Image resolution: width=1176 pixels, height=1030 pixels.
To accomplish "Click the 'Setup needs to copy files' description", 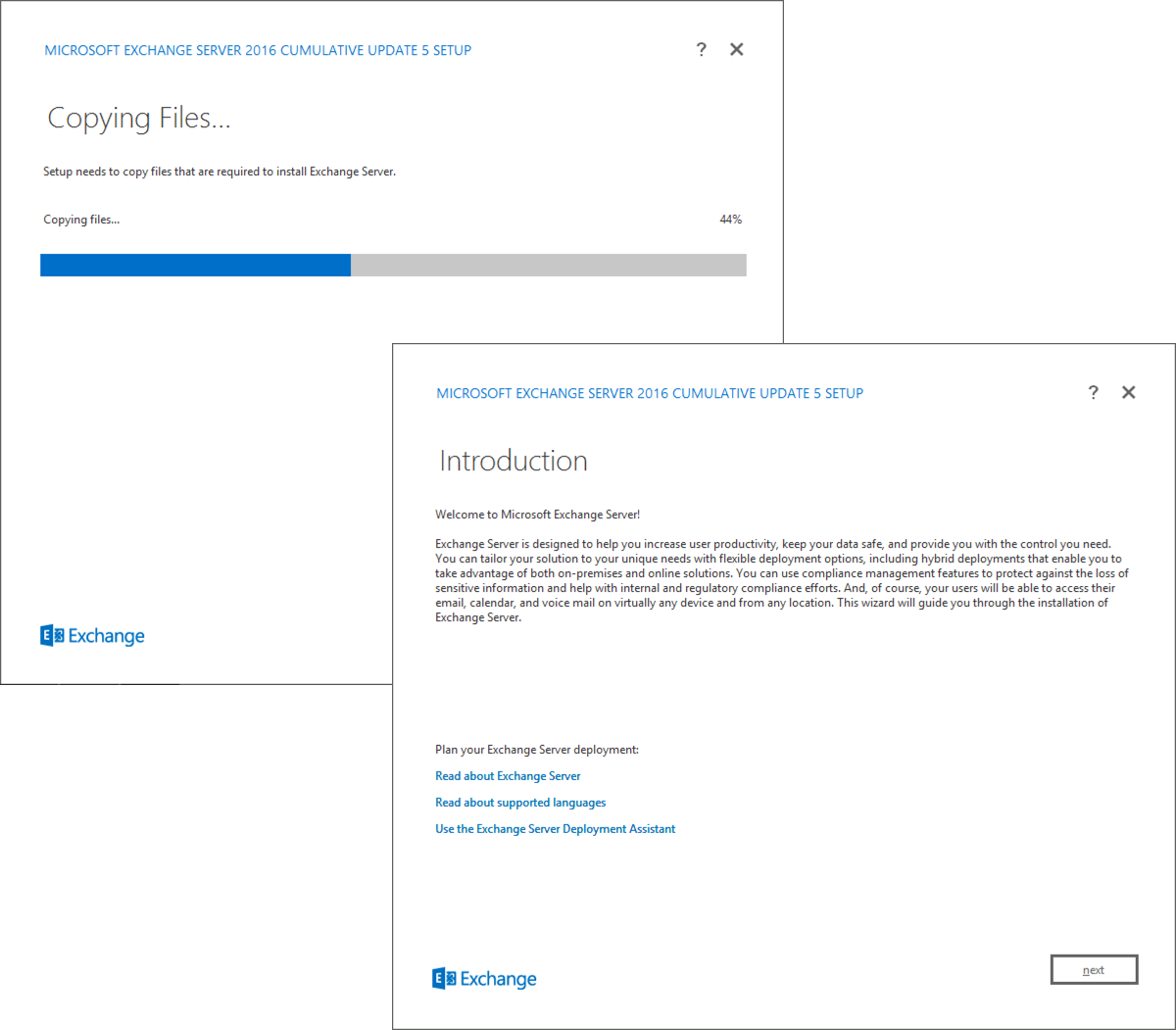I will coord(220,172).
